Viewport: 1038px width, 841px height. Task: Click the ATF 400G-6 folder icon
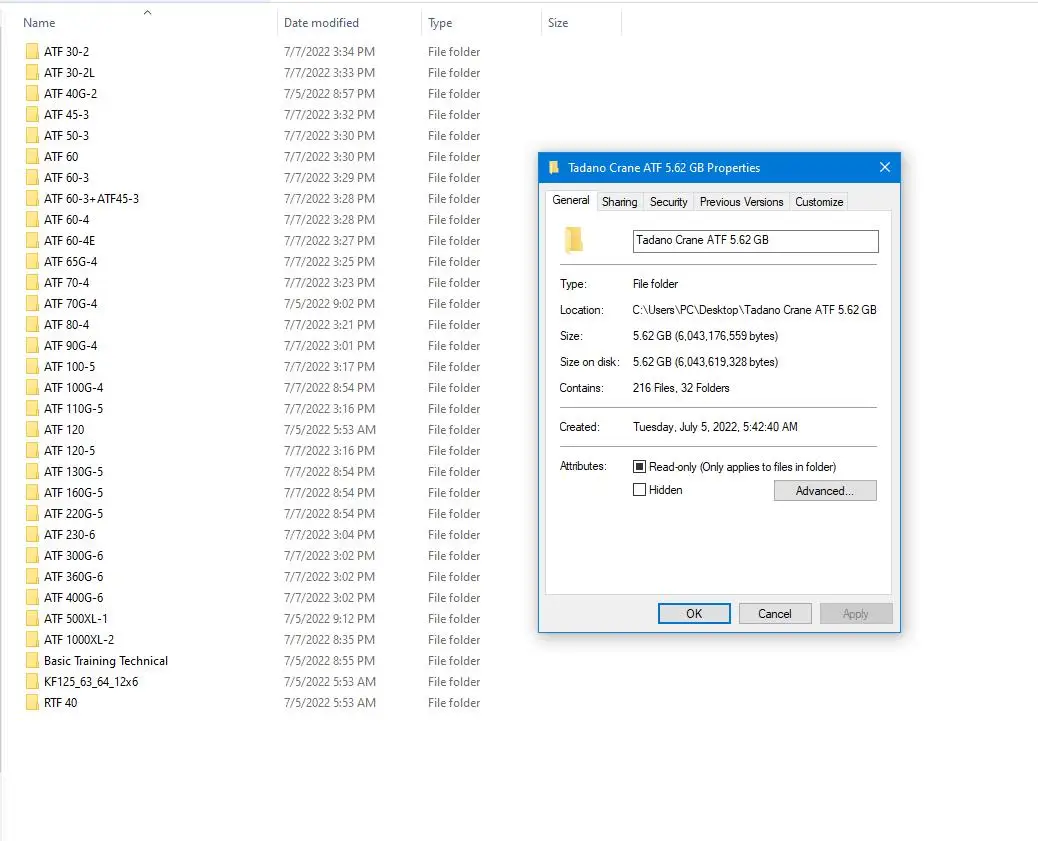32,597
